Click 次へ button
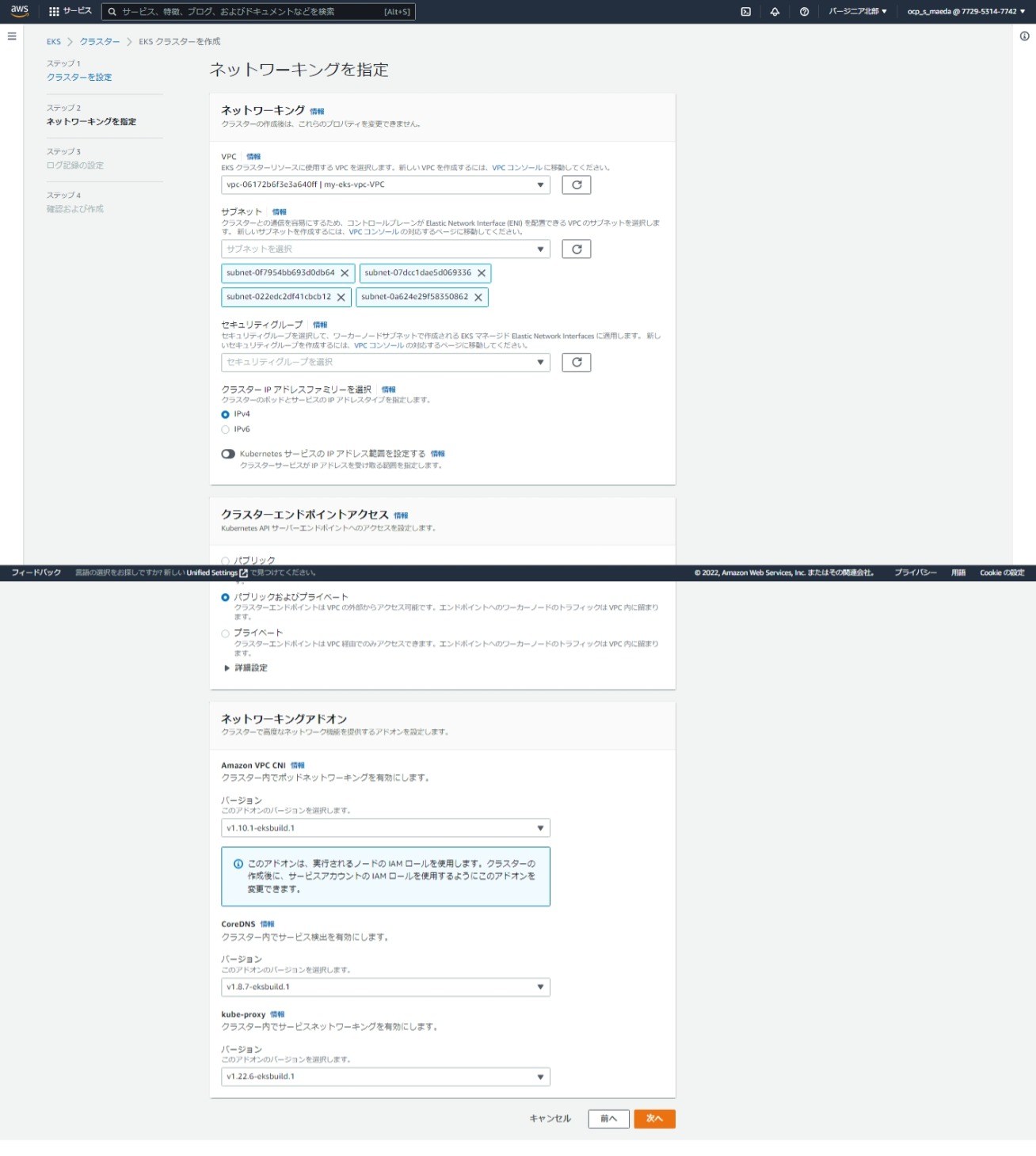 click(655, 1119)
